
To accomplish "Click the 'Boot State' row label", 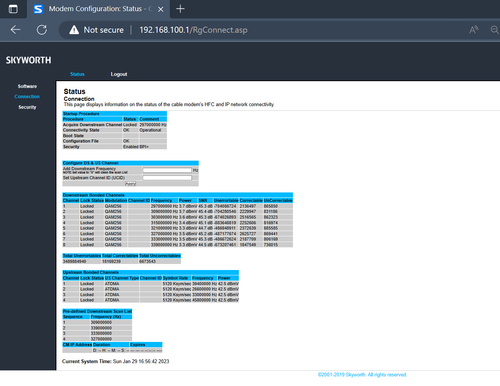I will click(73, 136).
